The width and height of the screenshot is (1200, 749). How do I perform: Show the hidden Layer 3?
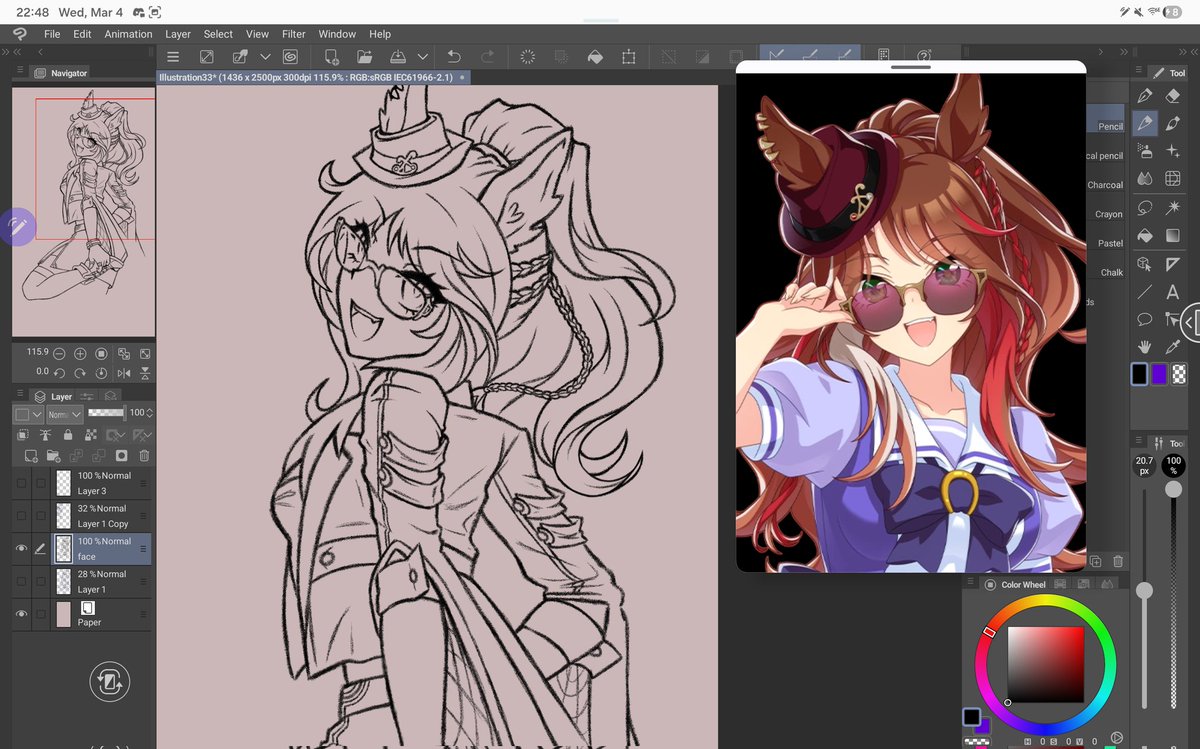click(x=23, y=481)
